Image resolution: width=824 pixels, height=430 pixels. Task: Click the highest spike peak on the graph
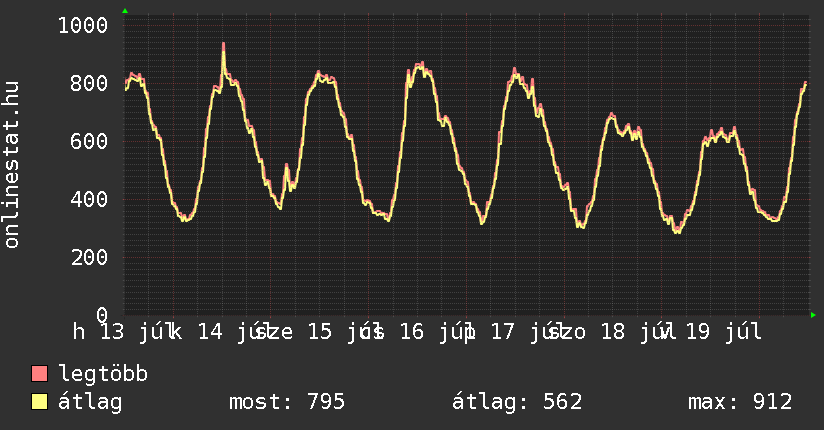tap(223, 45)
